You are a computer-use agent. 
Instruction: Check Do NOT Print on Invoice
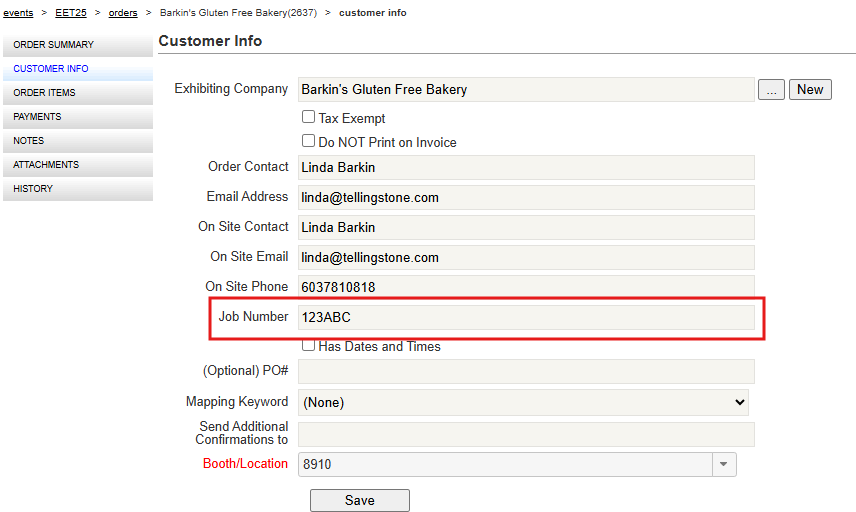tap(308, 141)
